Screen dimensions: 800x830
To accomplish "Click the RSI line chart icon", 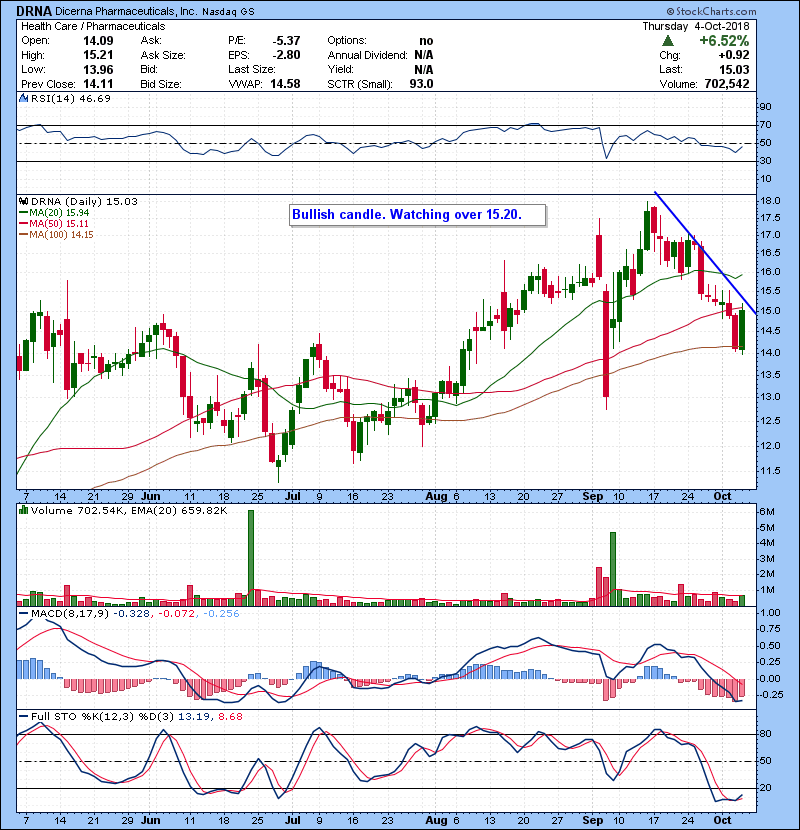I will tap(23, 98).
